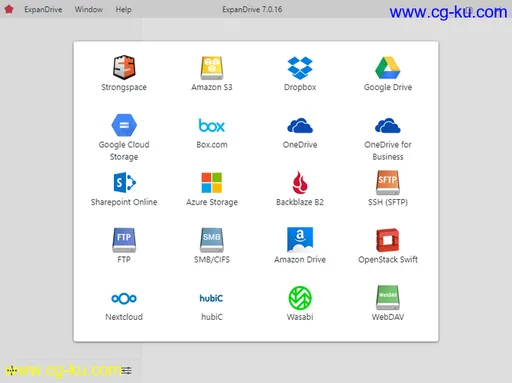
Task: Open the Help menu
Action: pos(124,10)
